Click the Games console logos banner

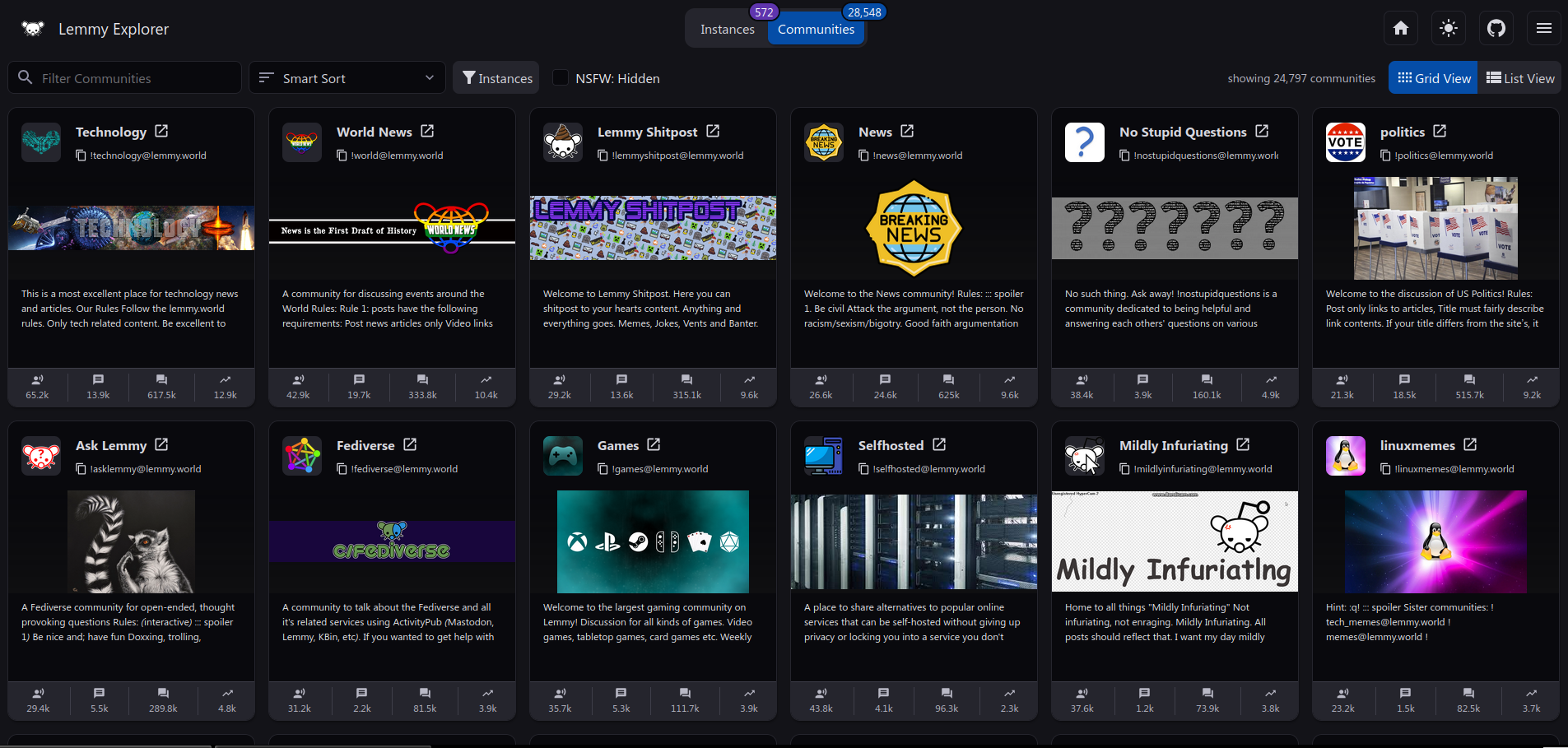[653, 541]
